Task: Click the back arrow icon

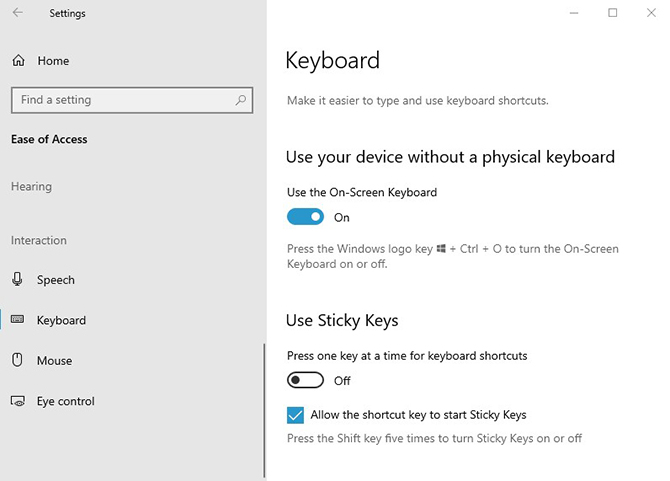Action: [x=18, y=14]
